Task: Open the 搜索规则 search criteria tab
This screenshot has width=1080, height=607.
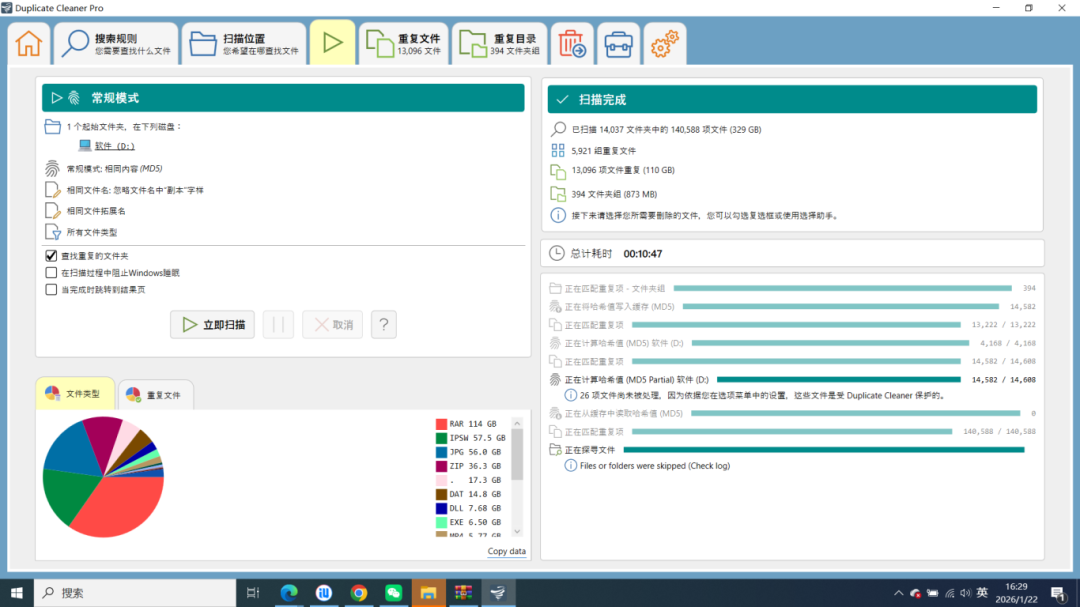Action: [116, 43]
